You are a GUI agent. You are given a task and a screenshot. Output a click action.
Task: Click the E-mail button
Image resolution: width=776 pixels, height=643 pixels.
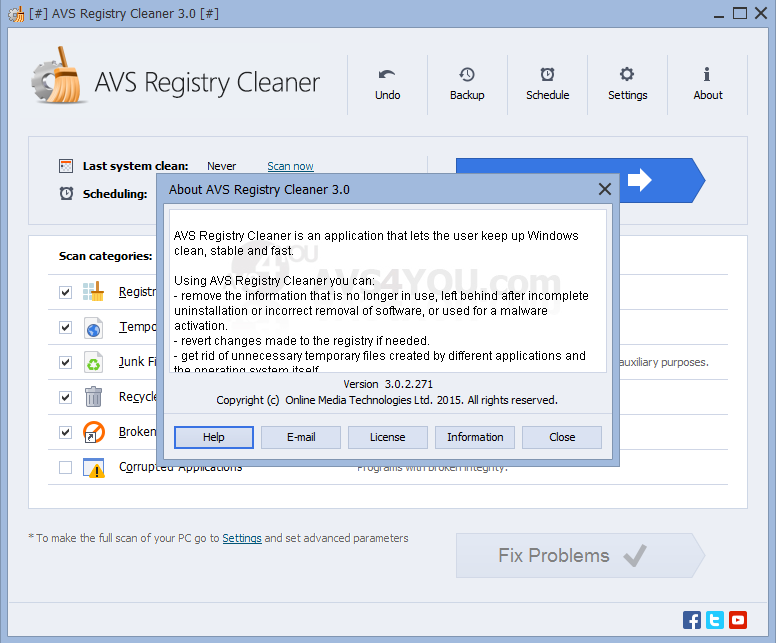[x=301, y=437]
